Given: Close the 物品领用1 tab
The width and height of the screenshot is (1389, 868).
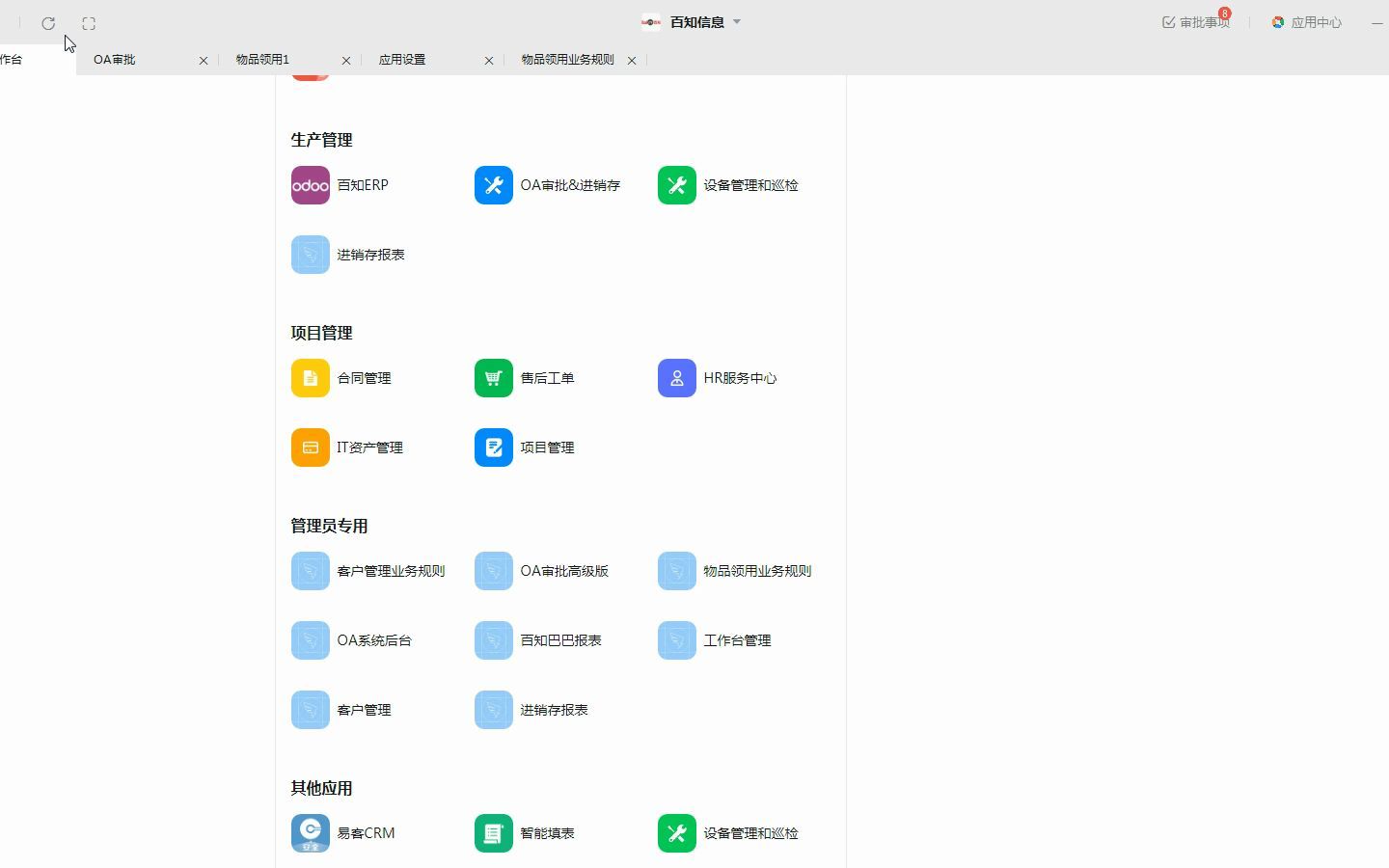Looking at the screenshot, I should 346,61.
